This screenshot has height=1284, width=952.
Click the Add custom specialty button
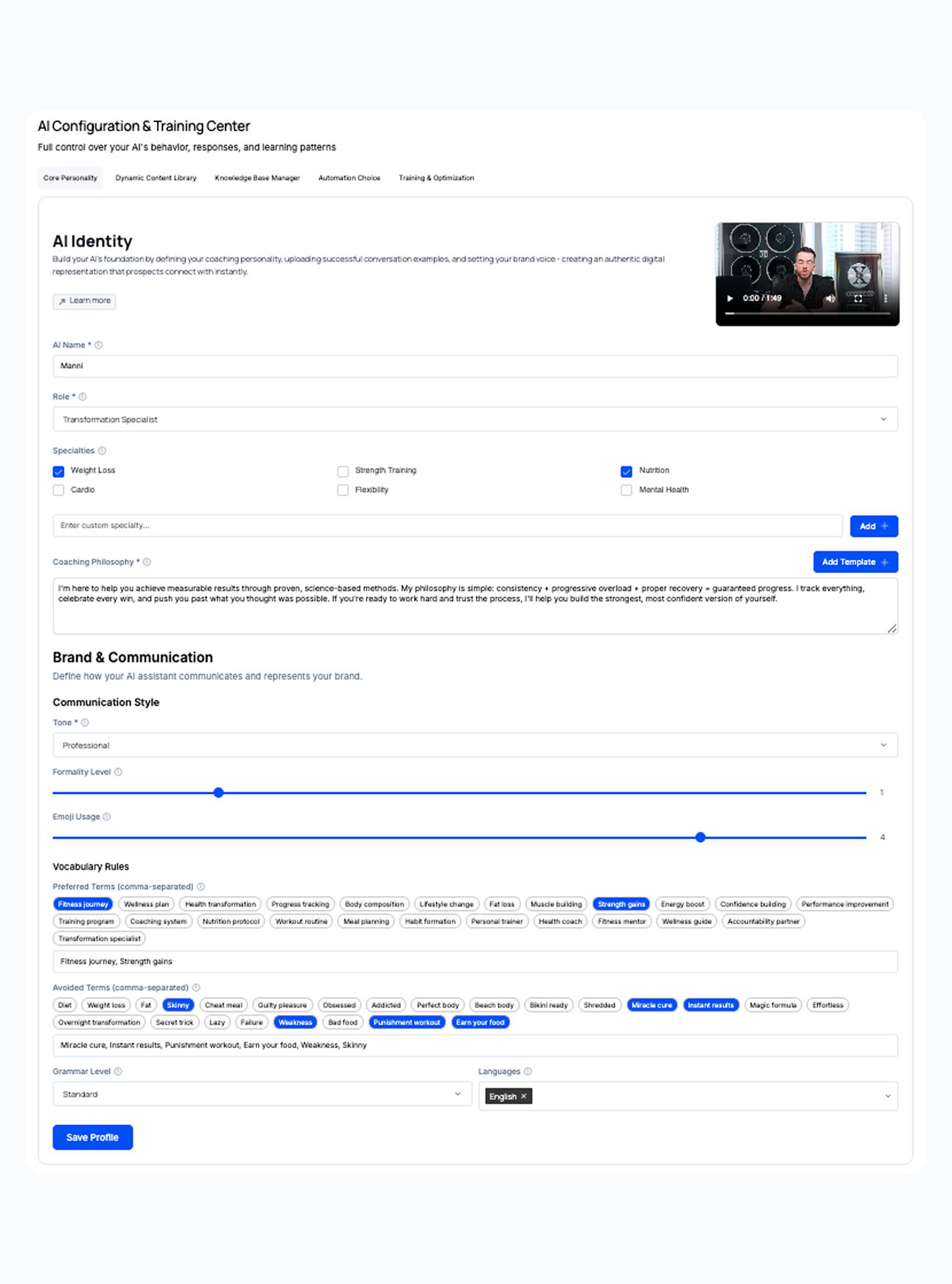pos(874,526)
